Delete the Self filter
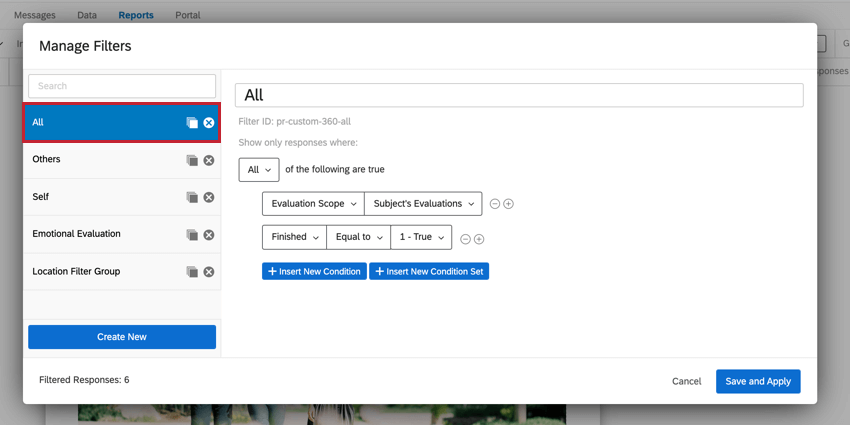 pos(209,197)
